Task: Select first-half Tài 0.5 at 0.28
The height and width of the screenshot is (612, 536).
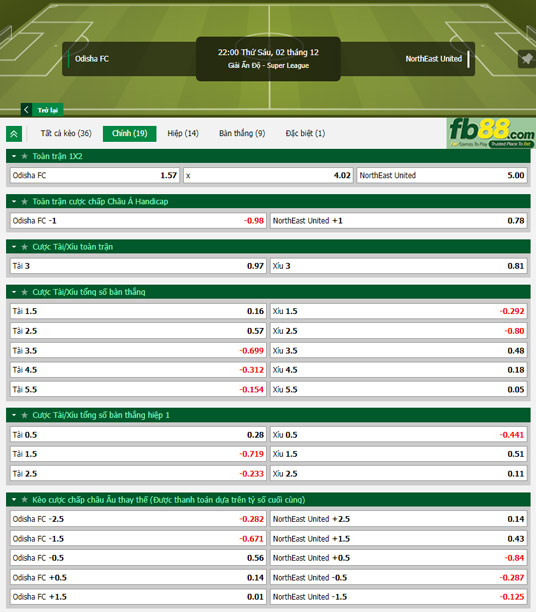Action: (x=138, y=434)
